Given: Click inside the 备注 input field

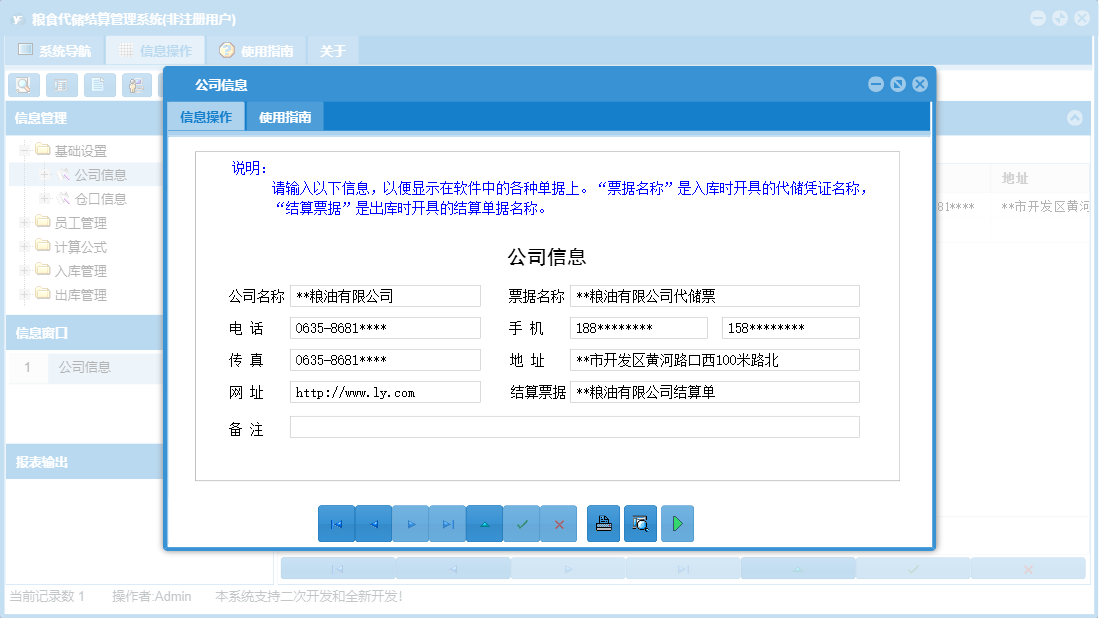Looking at the screenshot, I should click(575, 426).
